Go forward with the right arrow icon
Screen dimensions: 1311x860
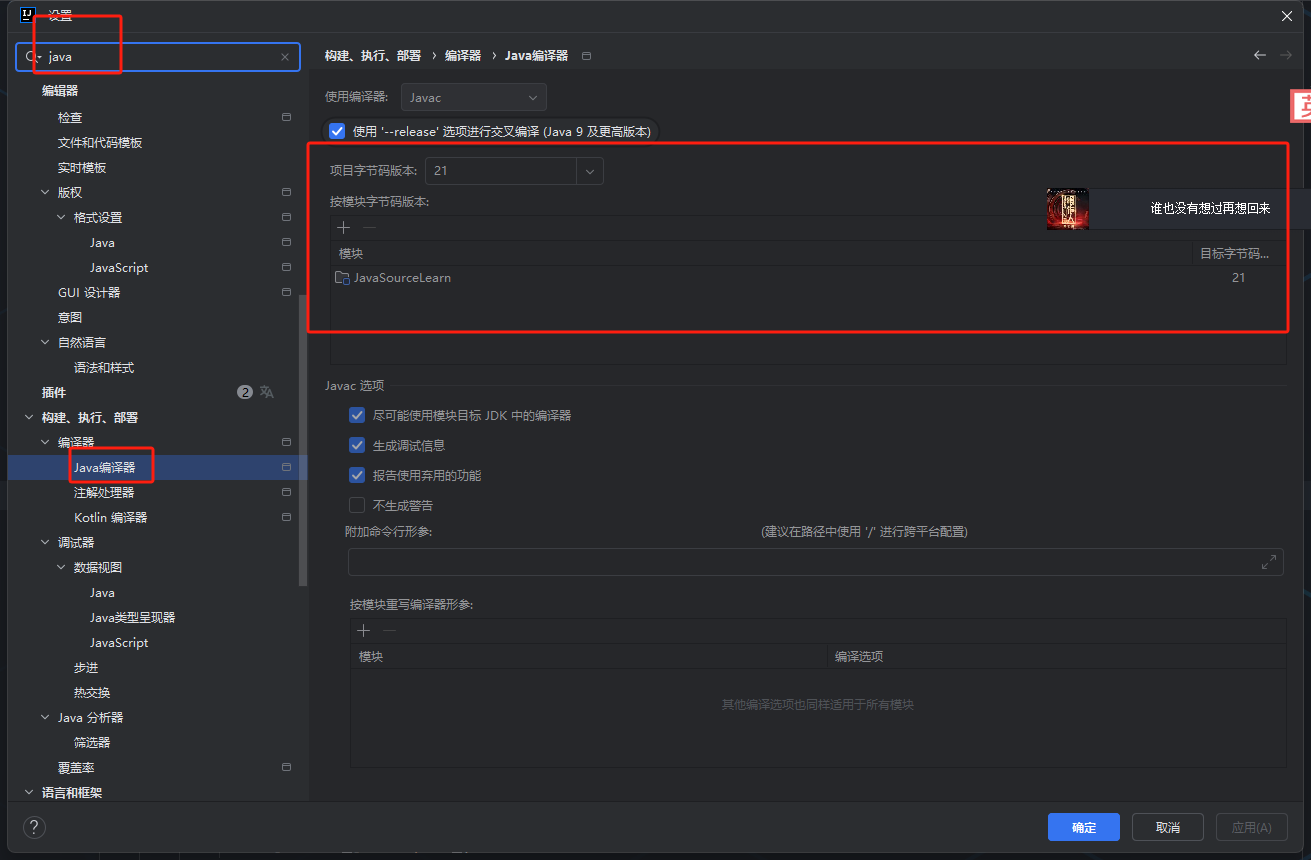coord(1286,55)
